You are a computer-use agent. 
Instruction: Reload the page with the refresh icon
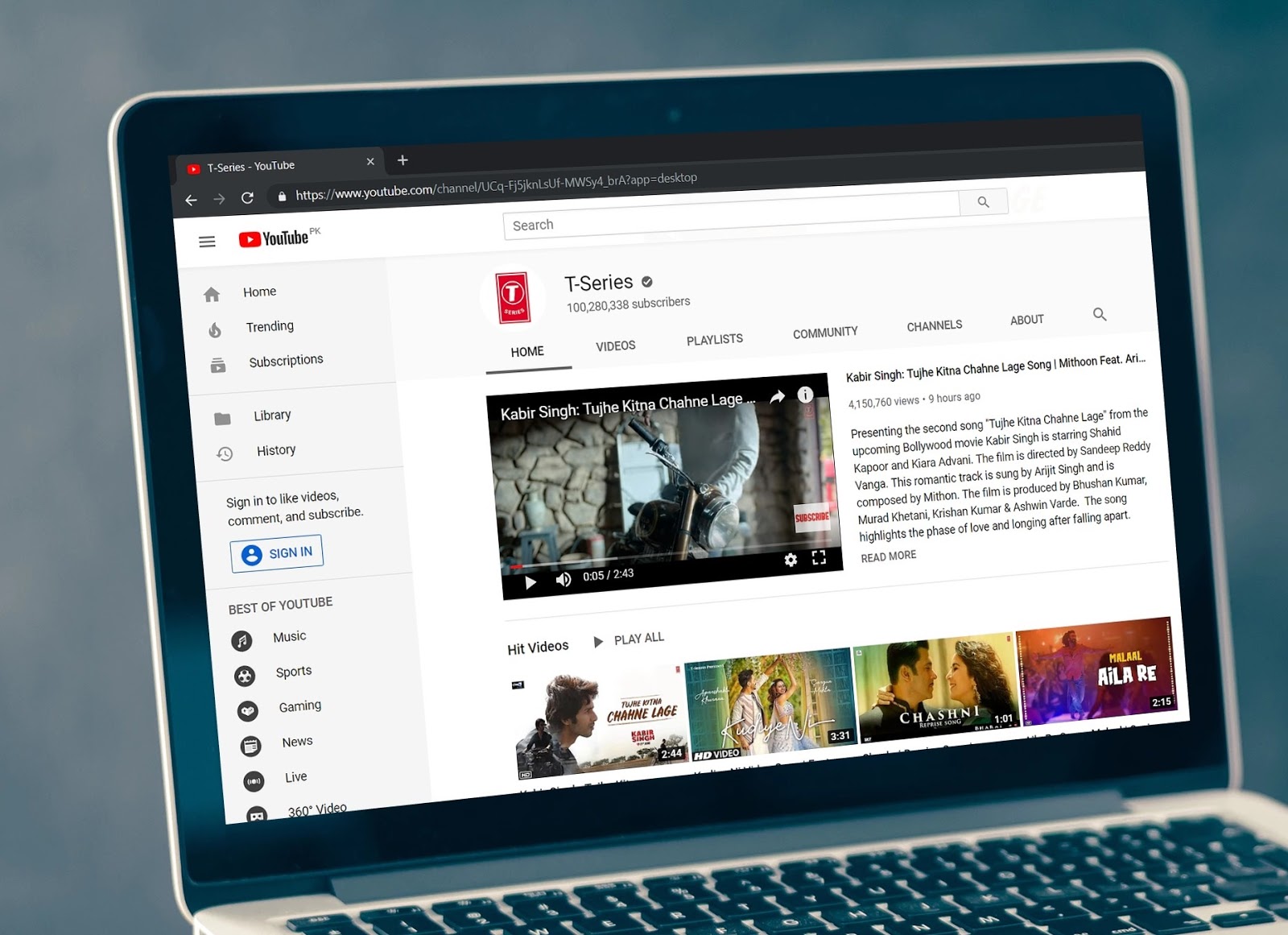pos(247,197)
